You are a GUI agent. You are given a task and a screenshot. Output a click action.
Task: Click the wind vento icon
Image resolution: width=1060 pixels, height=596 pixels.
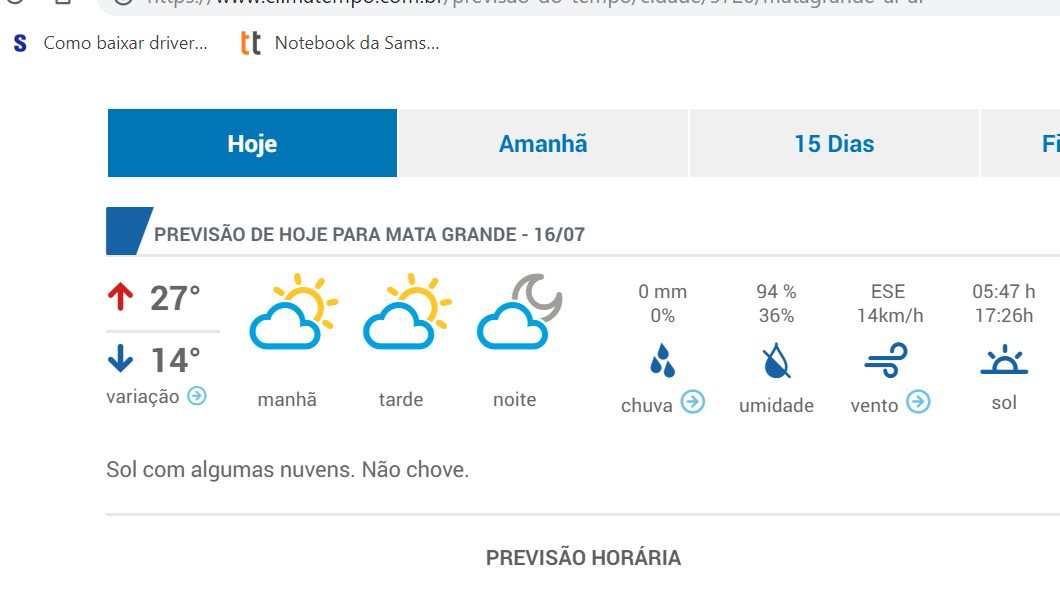tap(886, 360)
